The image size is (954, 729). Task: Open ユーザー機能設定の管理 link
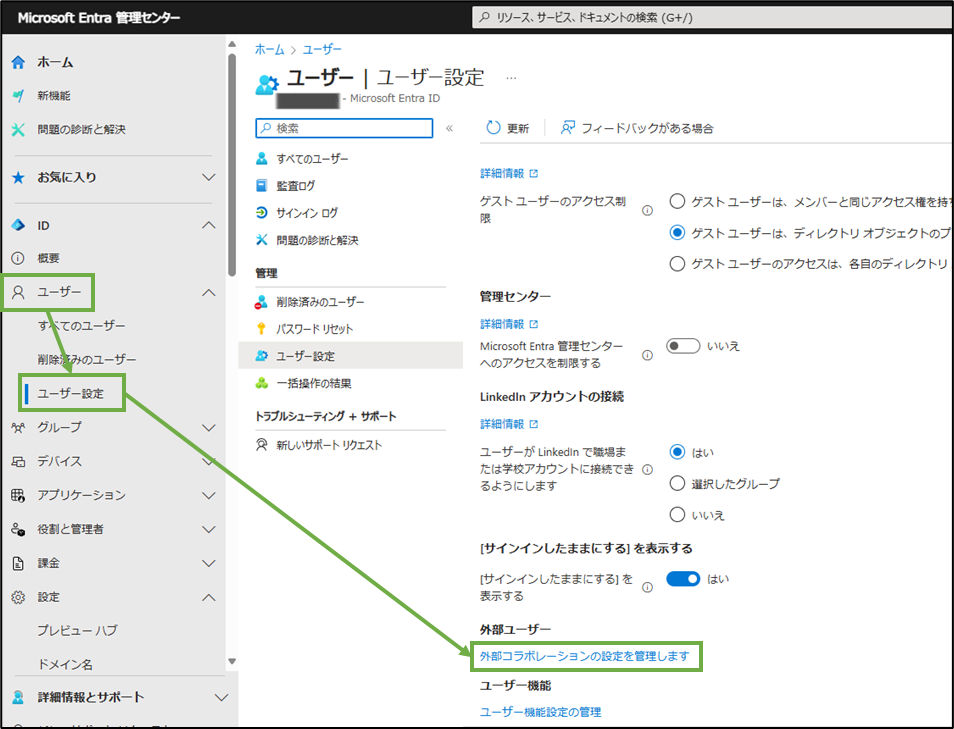540,712
